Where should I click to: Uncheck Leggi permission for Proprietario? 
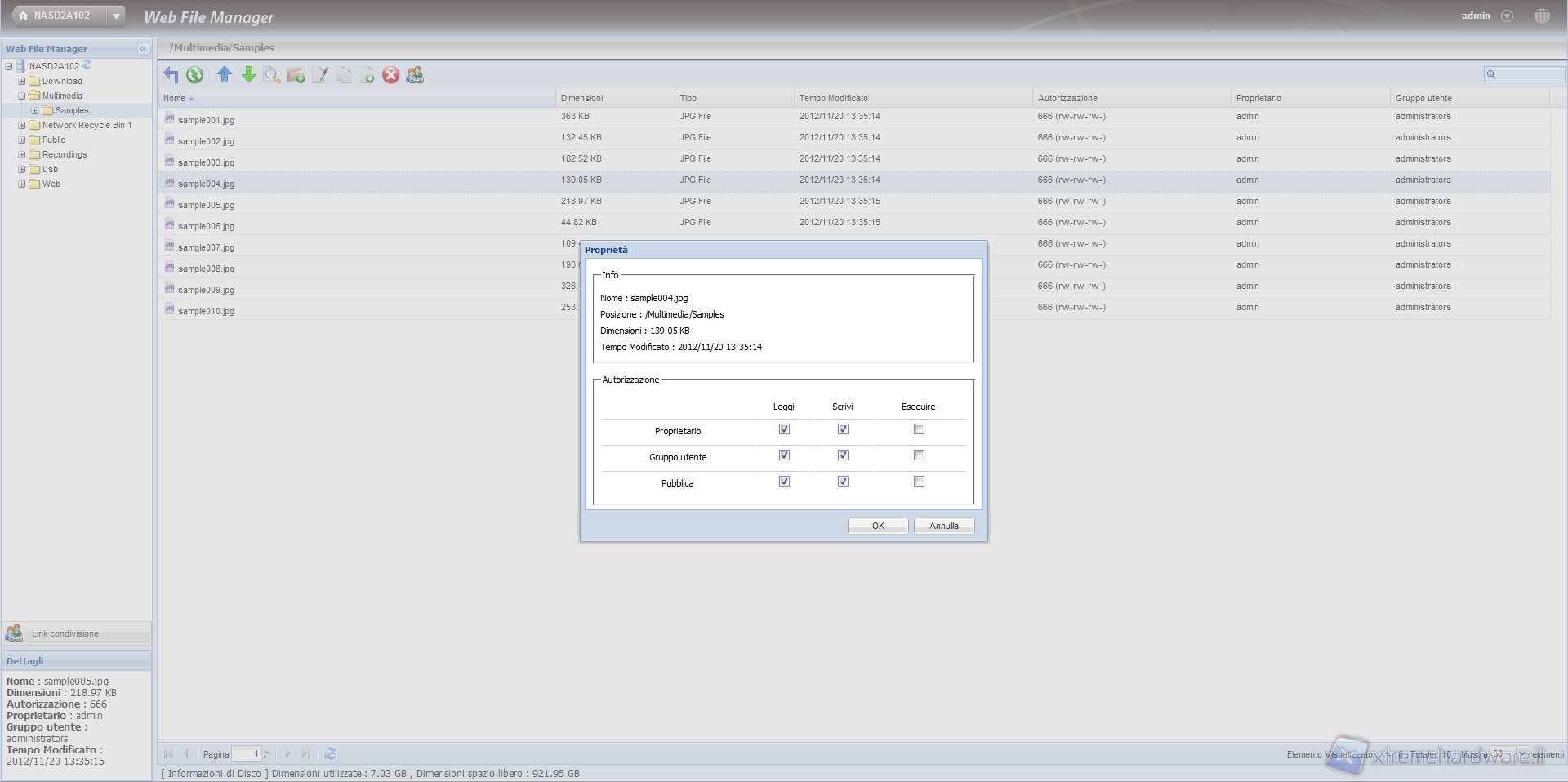pyautogui.click(x=784, y=429)
